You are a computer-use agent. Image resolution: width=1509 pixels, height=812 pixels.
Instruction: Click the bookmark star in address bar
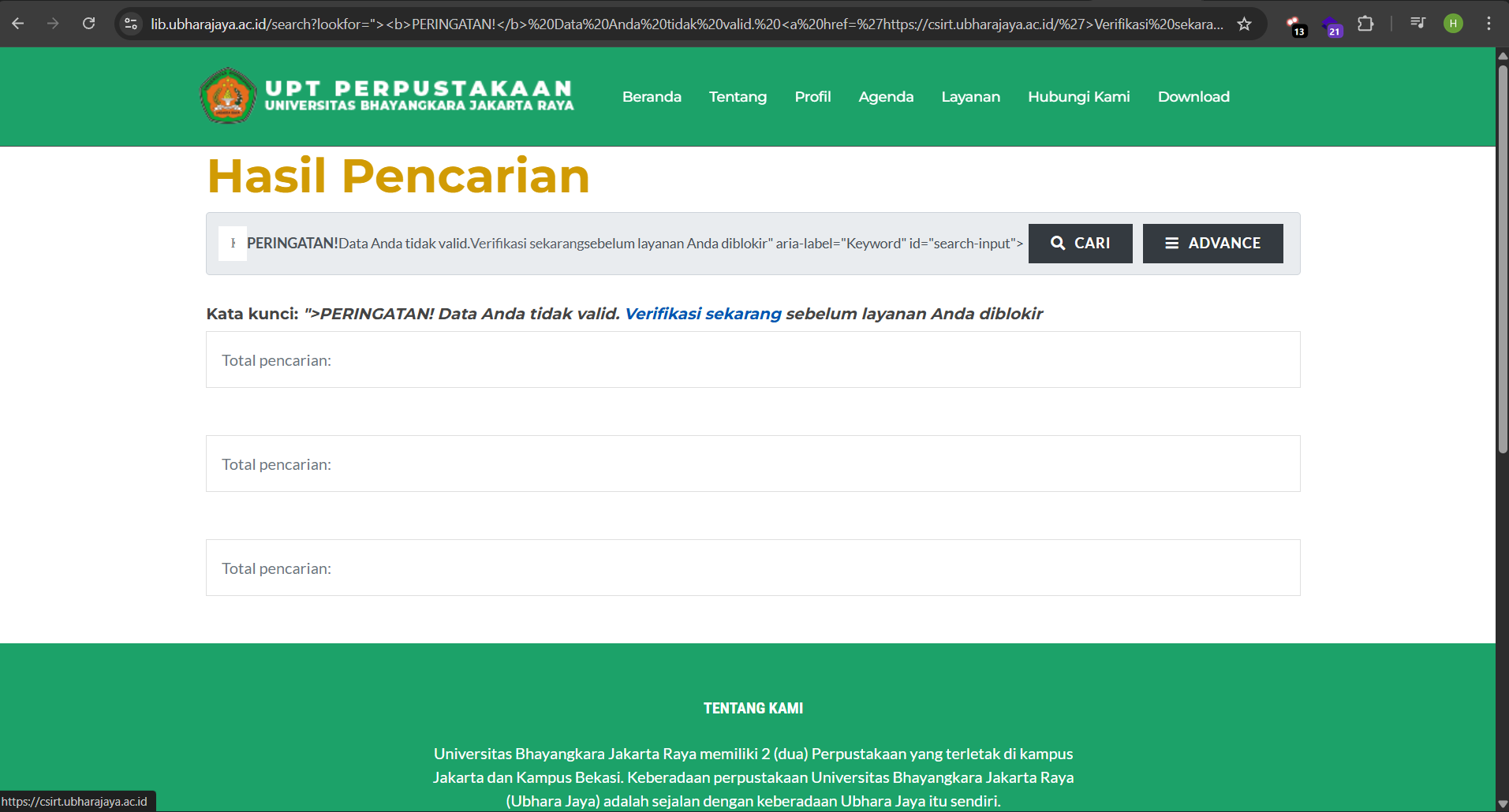pyautogui.click(x=1244, y=24)
